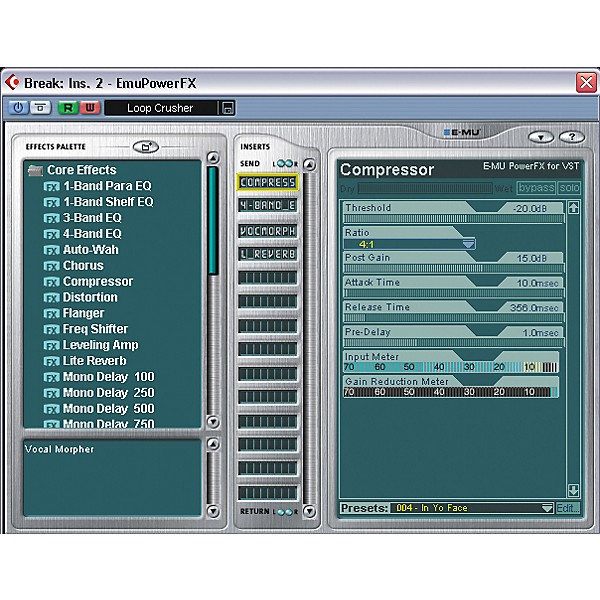Click the Gain Reduction Meter display
Viewport: 600px width, 600px height.
(x=451, y=392)
